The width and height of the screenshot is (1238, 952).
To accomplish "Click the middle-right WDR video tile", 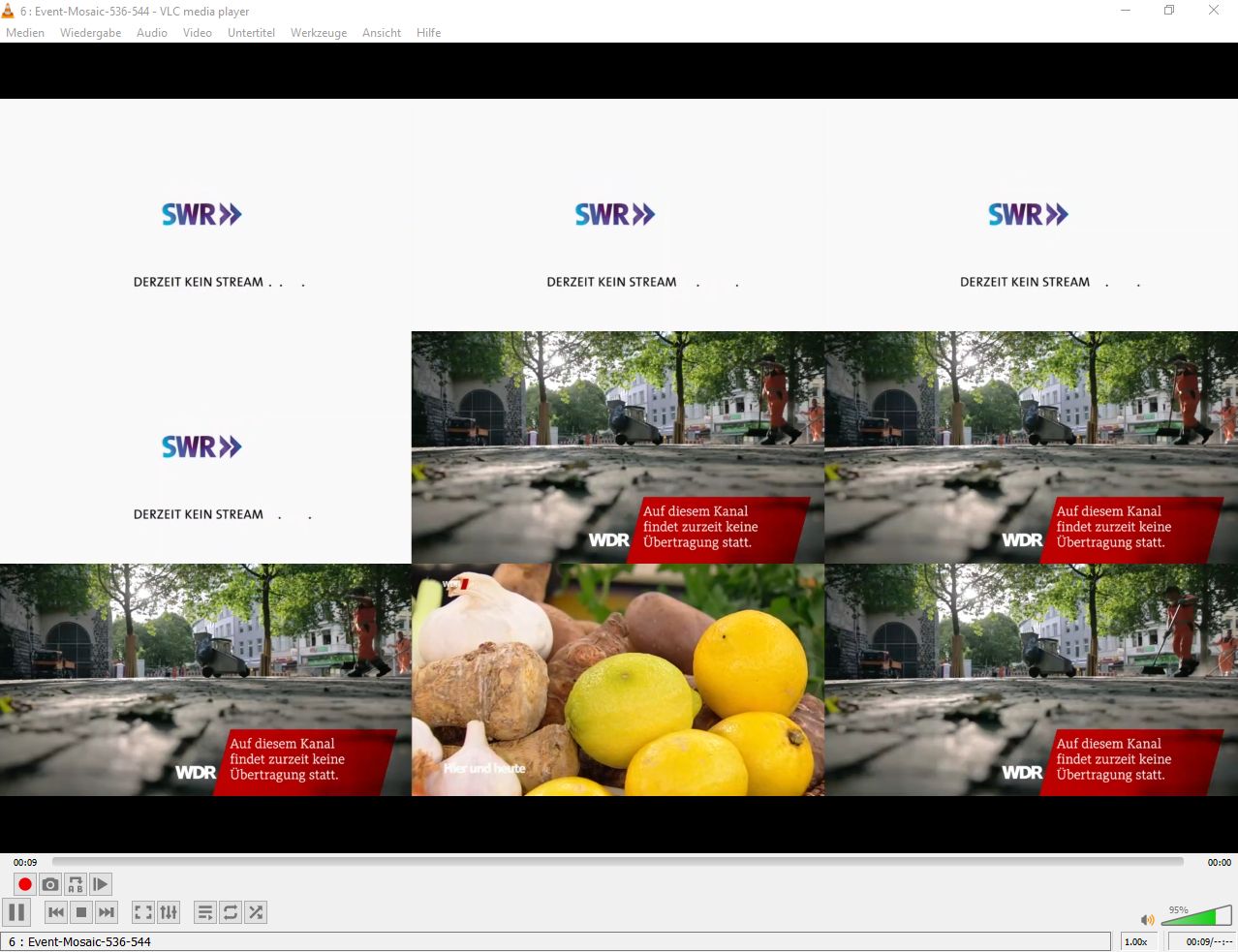I will click(x=1032, y=447).
